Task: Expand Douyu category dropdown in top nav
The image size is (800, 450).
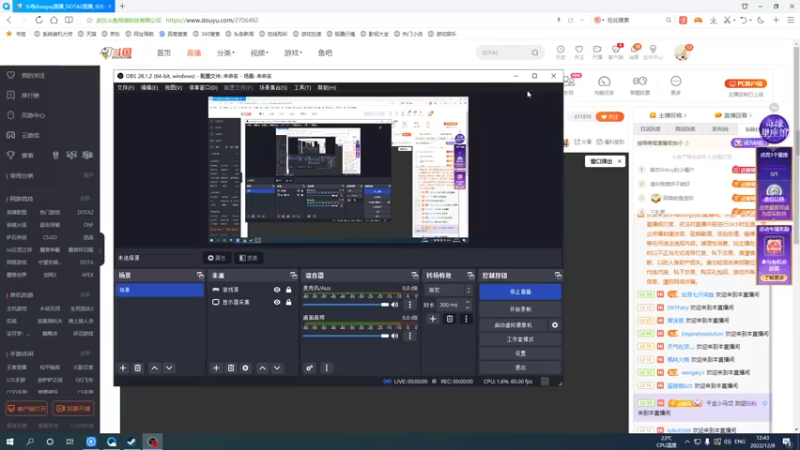Action: point(226,53)
